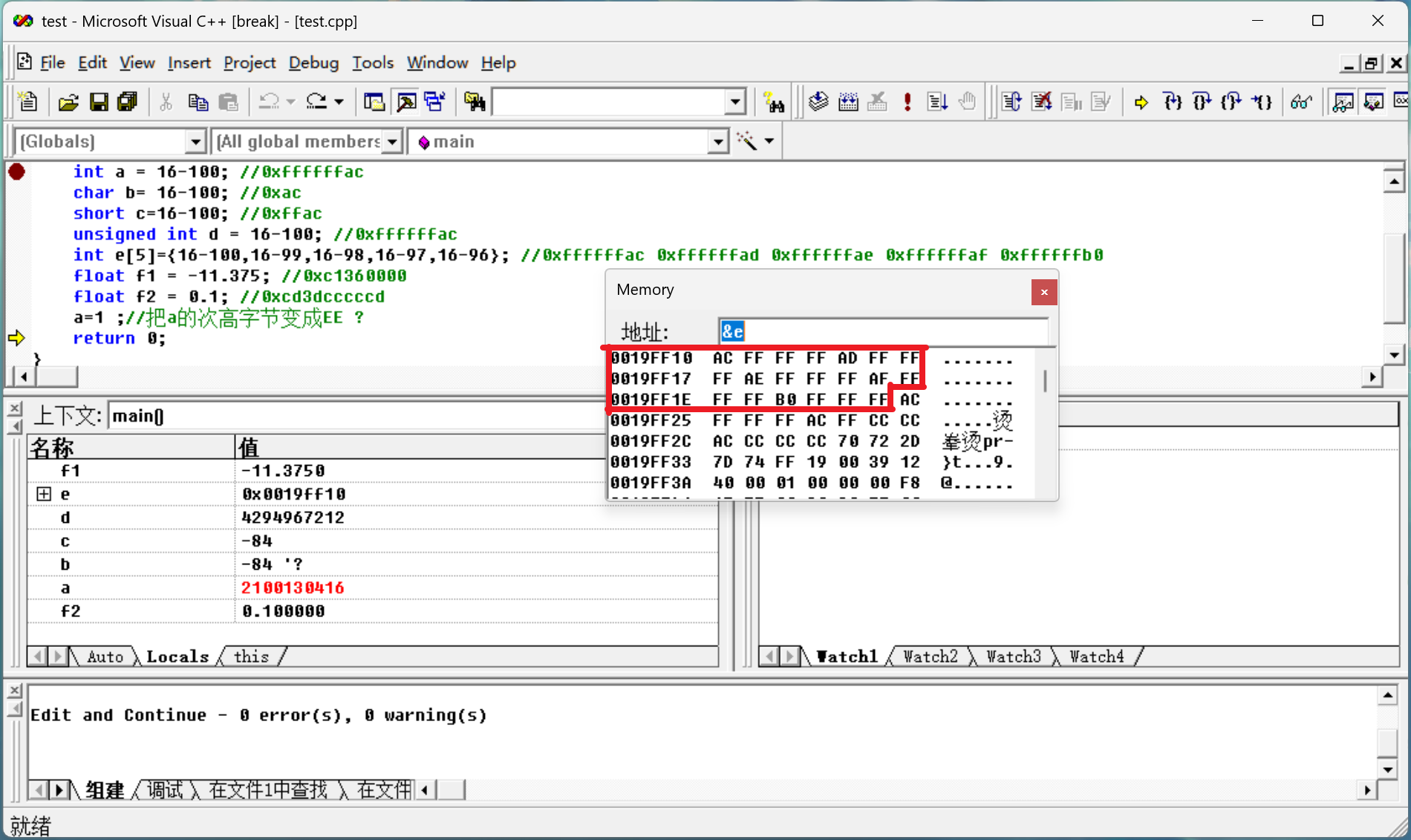The image size is (1411, 840).
Task: Click the Open file folder icon
Action: (x=68, y=102)
